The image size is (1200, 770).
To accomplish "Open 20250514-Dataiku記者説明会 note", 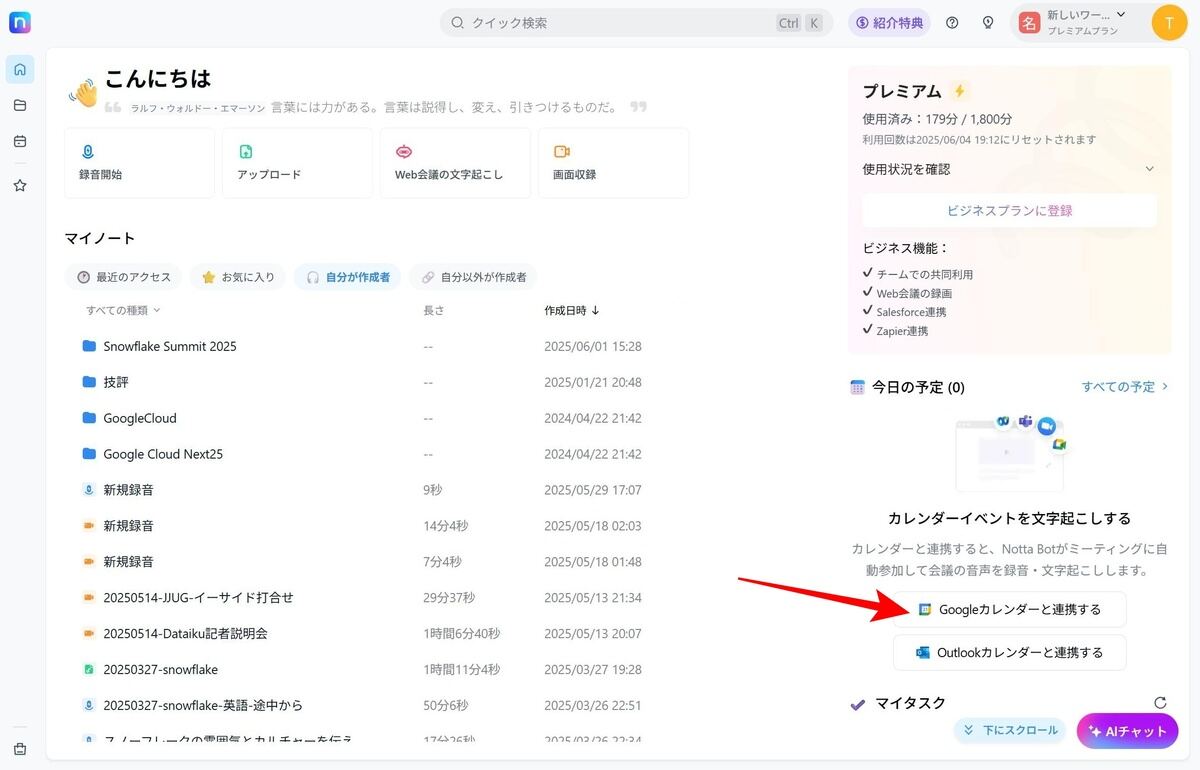I will pyautogui.click(x=185, y=634).
